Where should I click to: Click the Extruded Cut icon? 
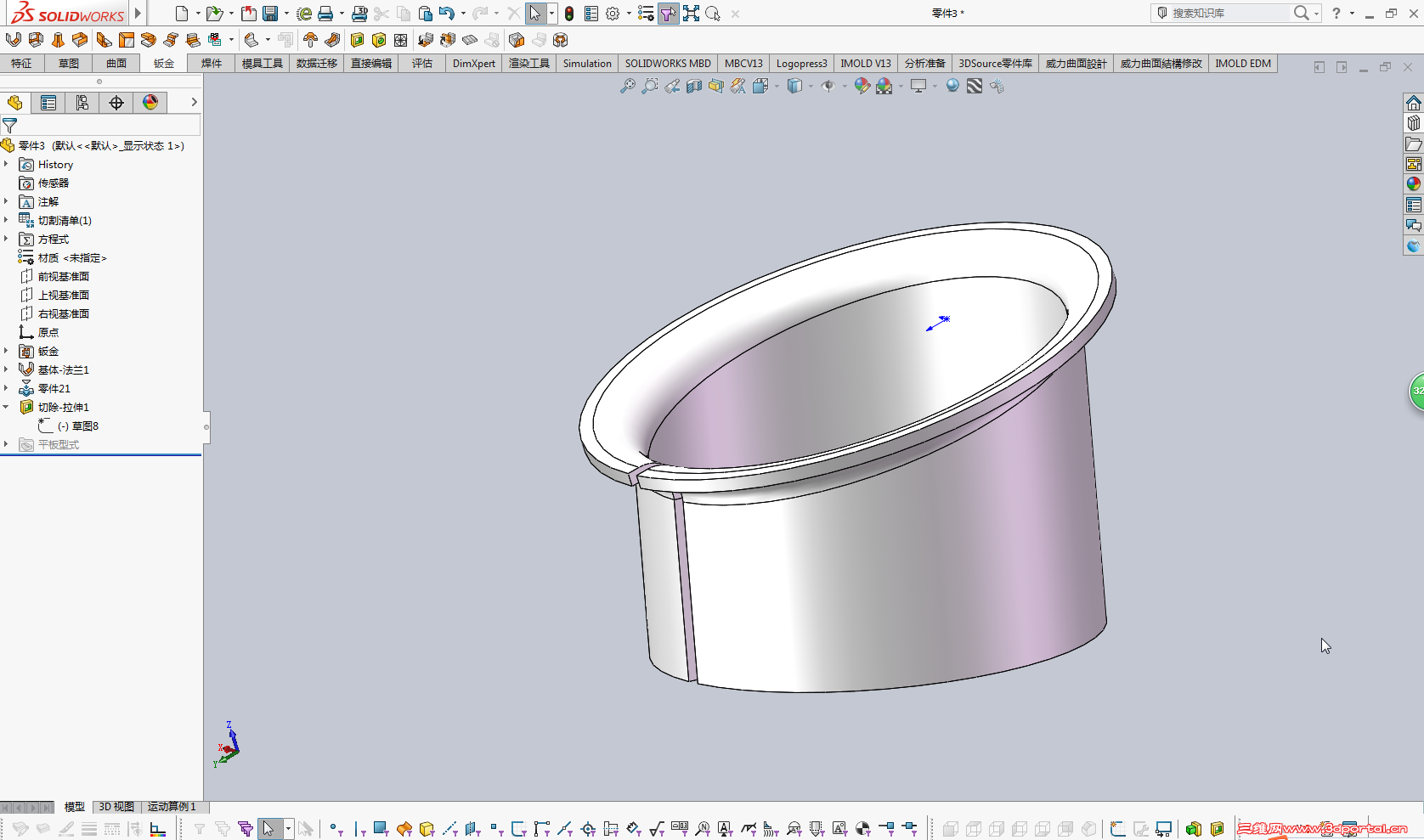coord(357,40)
